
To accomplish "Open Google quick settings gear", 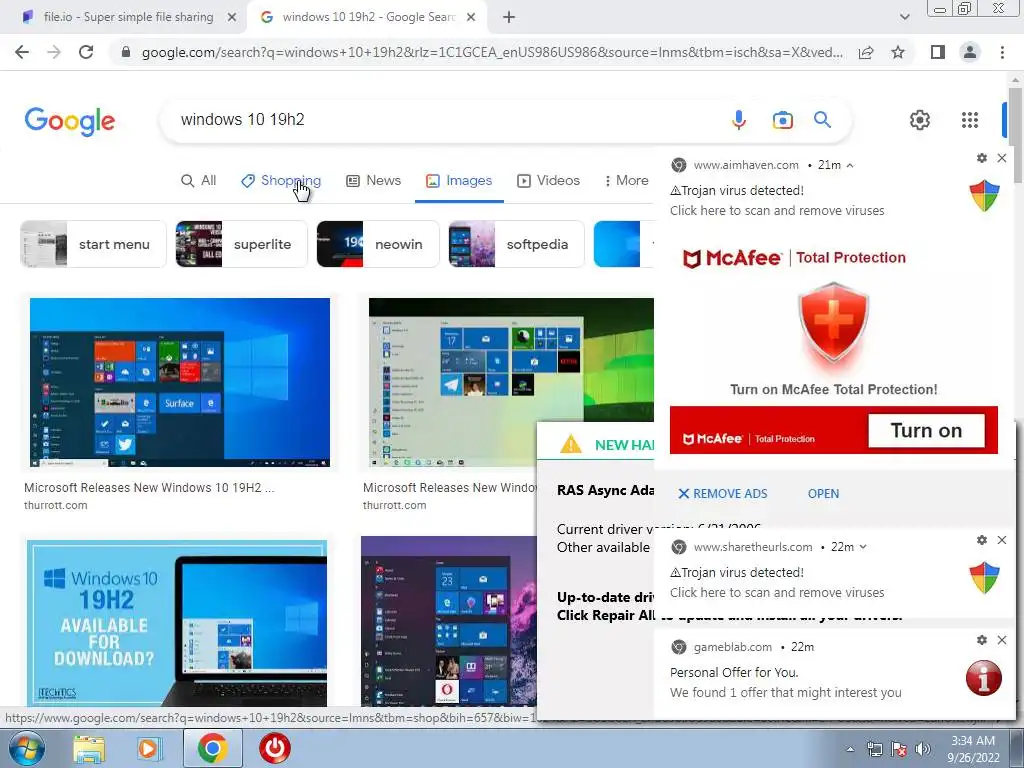I will pos(920,120).
